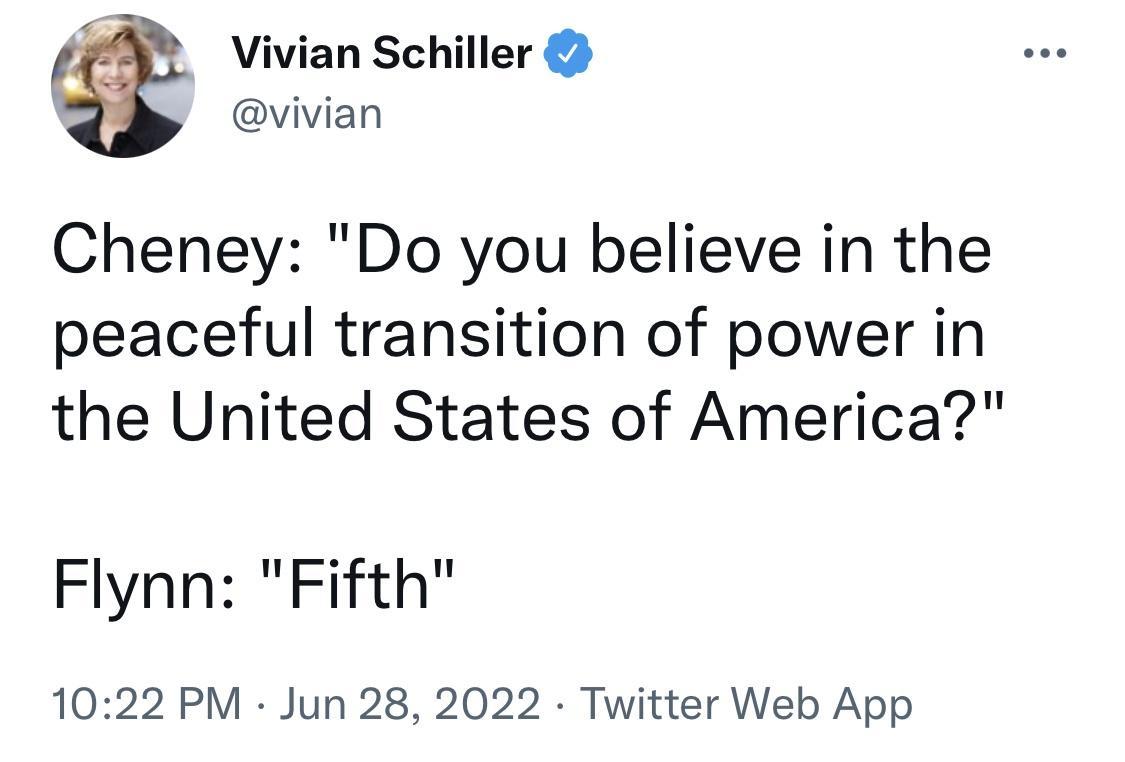
Task: Click the first line of the tweet
Action: coord(520,250)
